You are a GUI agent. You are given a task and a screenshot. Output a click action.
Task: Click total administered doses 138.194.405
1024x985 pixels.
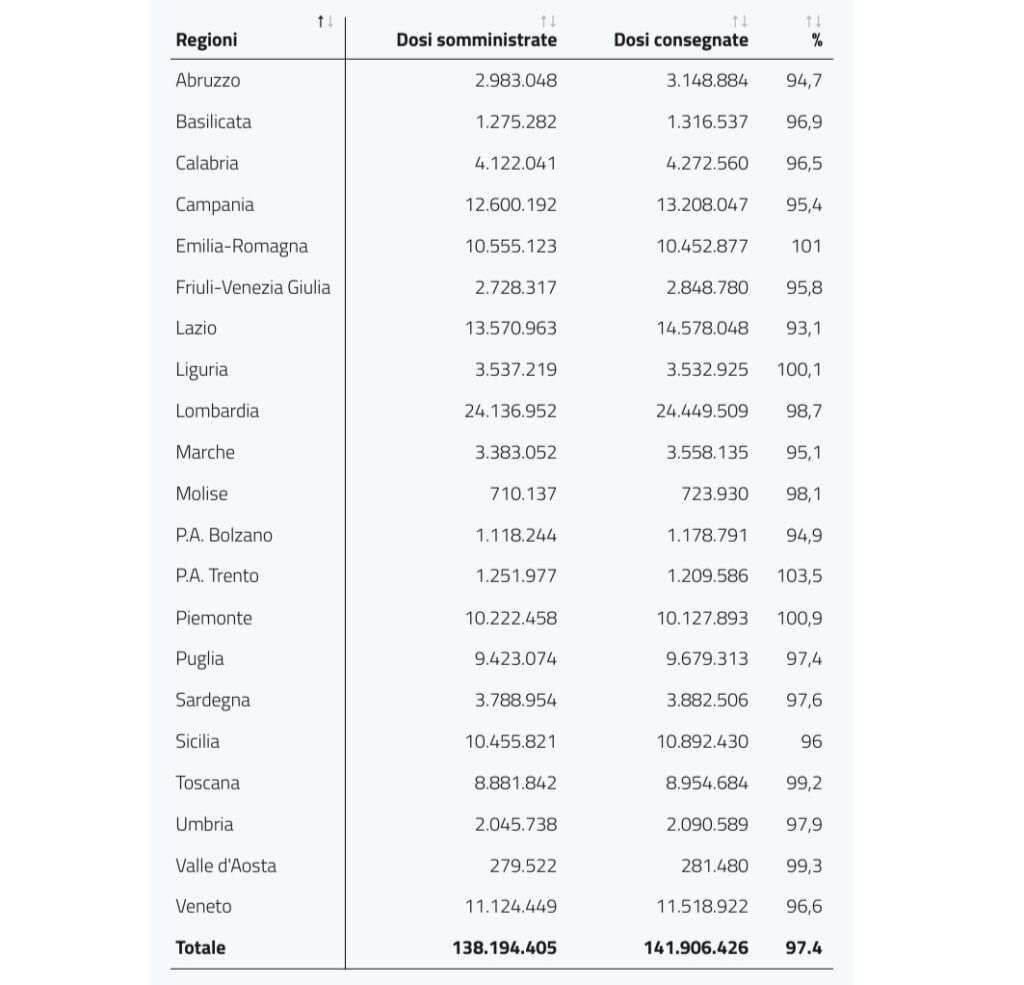[x=505, y=948]
